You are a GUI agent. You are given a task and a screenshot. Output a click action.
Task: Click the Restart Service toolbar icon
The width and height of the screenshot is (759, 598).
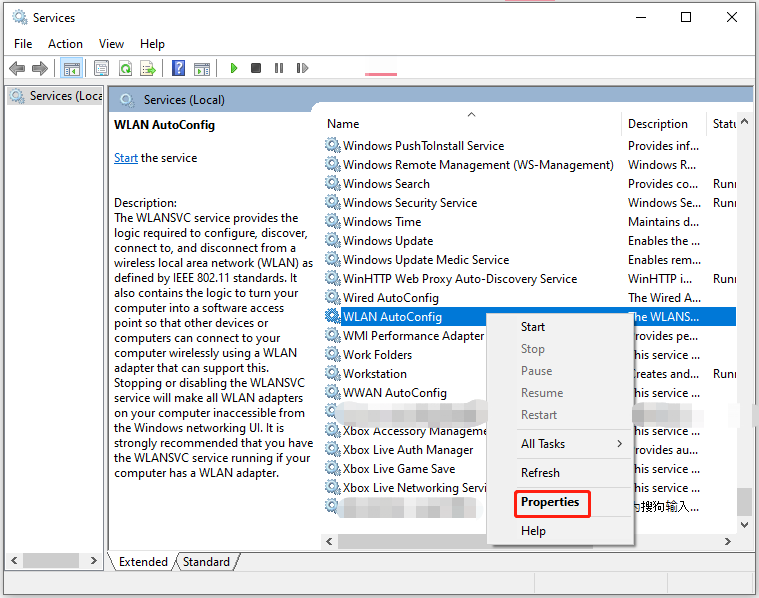[302, 68]
